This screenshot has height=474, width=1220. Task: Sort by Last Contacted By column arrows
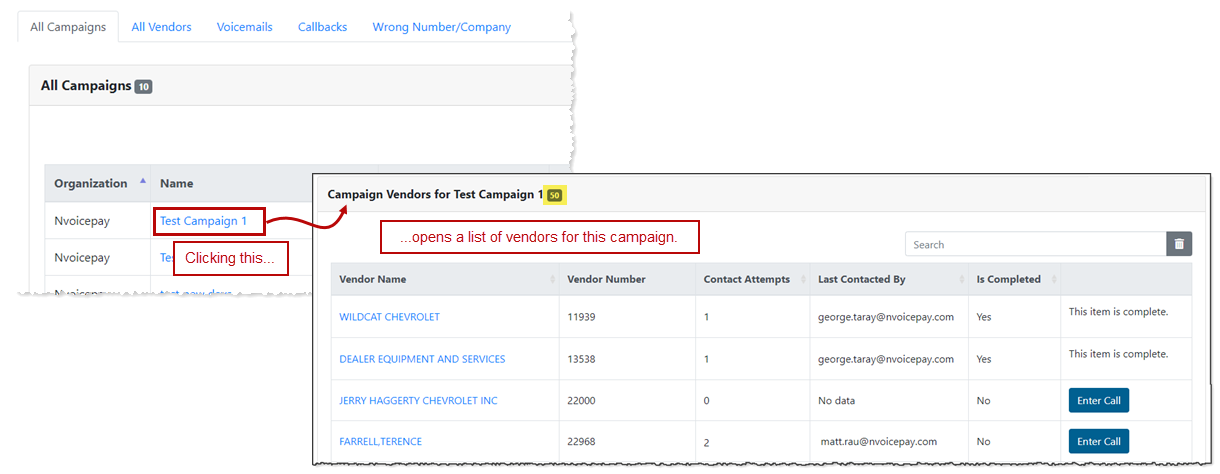(962, 280)
